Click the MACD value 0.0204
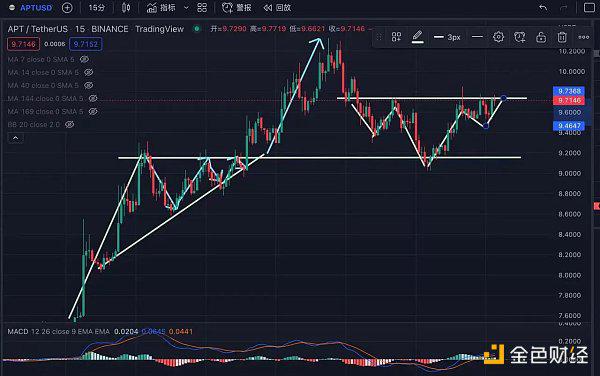This screenshot has width=600, height=376. coord(126,331)
